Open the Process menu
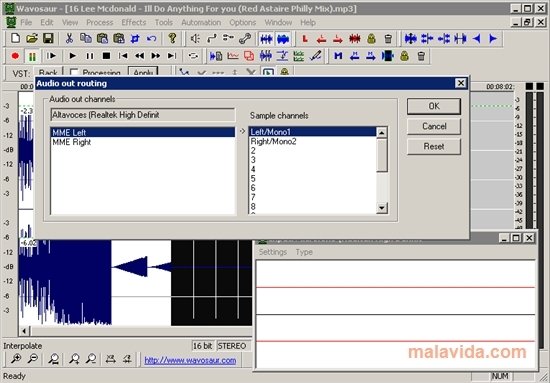The image size is (550, 383). pos(100,22)
